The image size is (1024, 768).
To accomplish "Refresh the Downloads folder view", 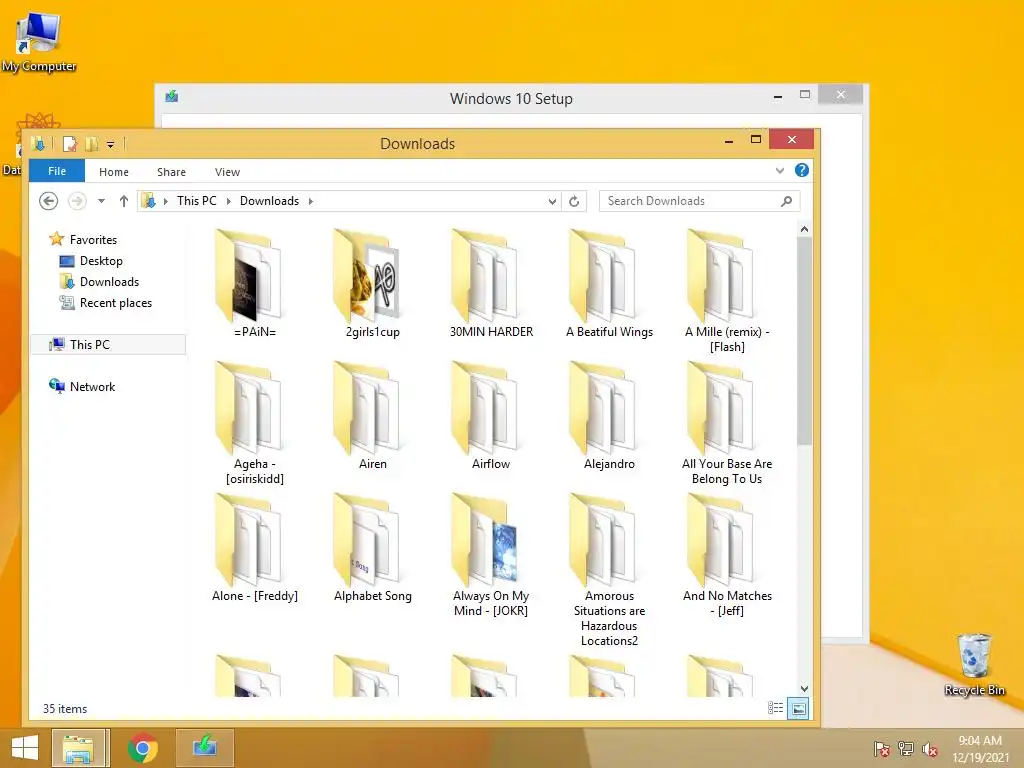I will (574, 201).
